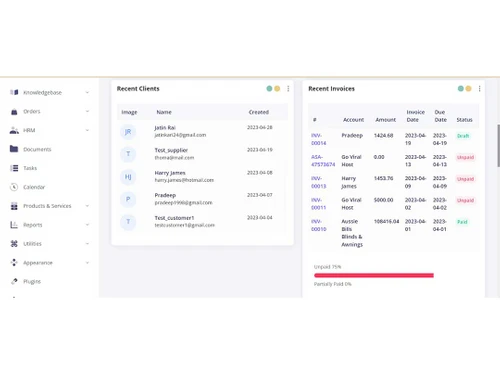This screenshot has width=500, height=375.
Task: Expand the Knowledgebase menu chevron
Action: click(x=87, y=92)
